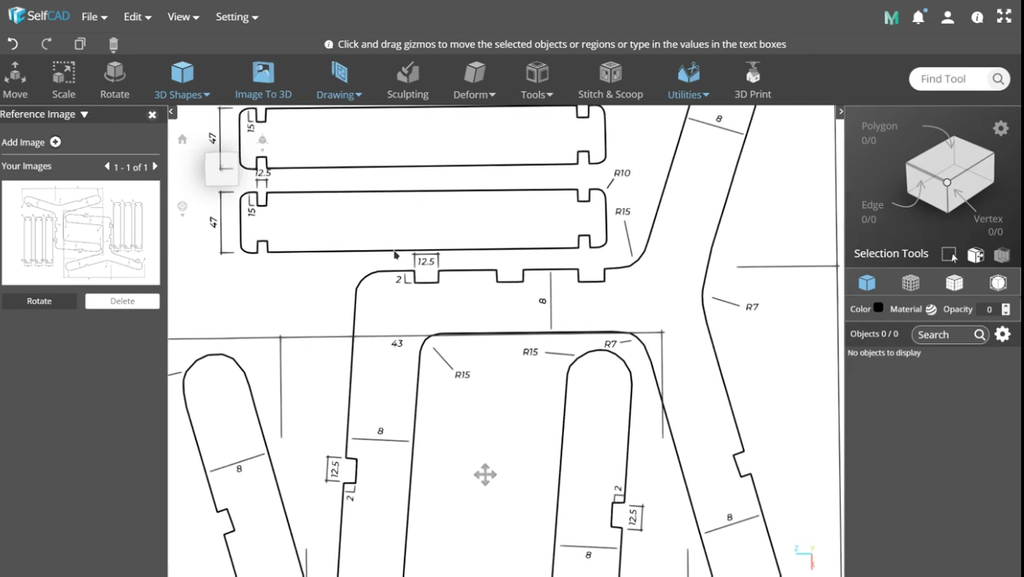The width and height of the screenshot is (1024, 577).
Task: Open the black Color swatch
Action: click(878, 309)
